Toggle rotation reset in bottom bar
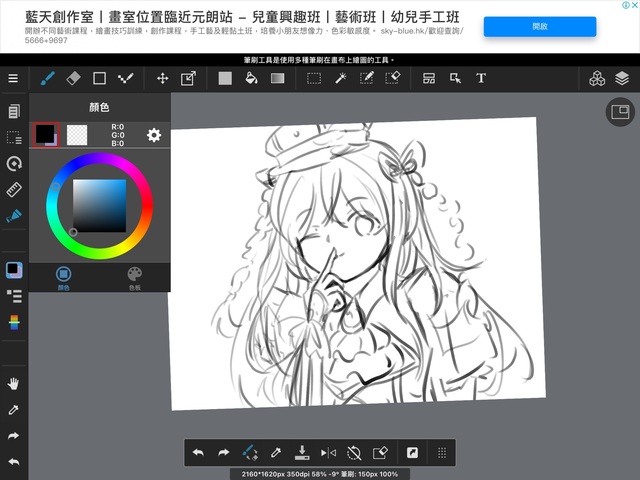 pyautogui.click(x=354, y=453)
